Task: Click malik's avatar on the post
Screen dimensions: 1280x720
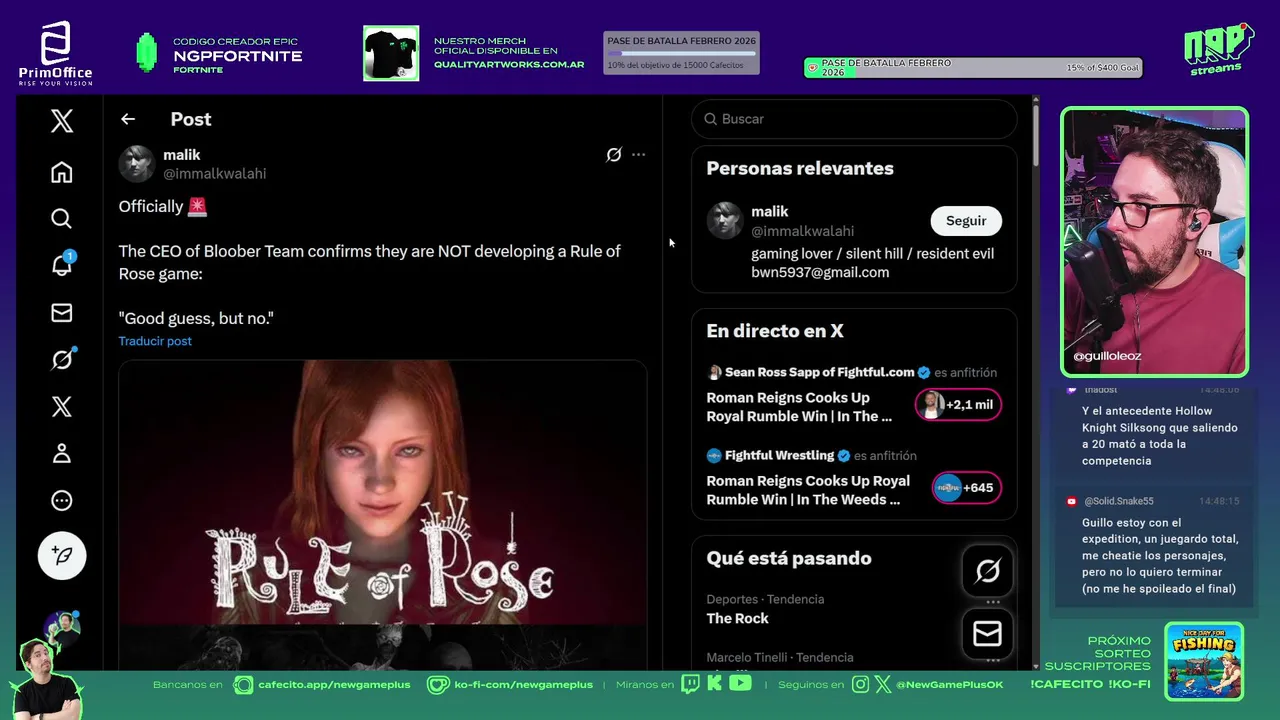Action: pyautogui.click(x=137, y=164)
